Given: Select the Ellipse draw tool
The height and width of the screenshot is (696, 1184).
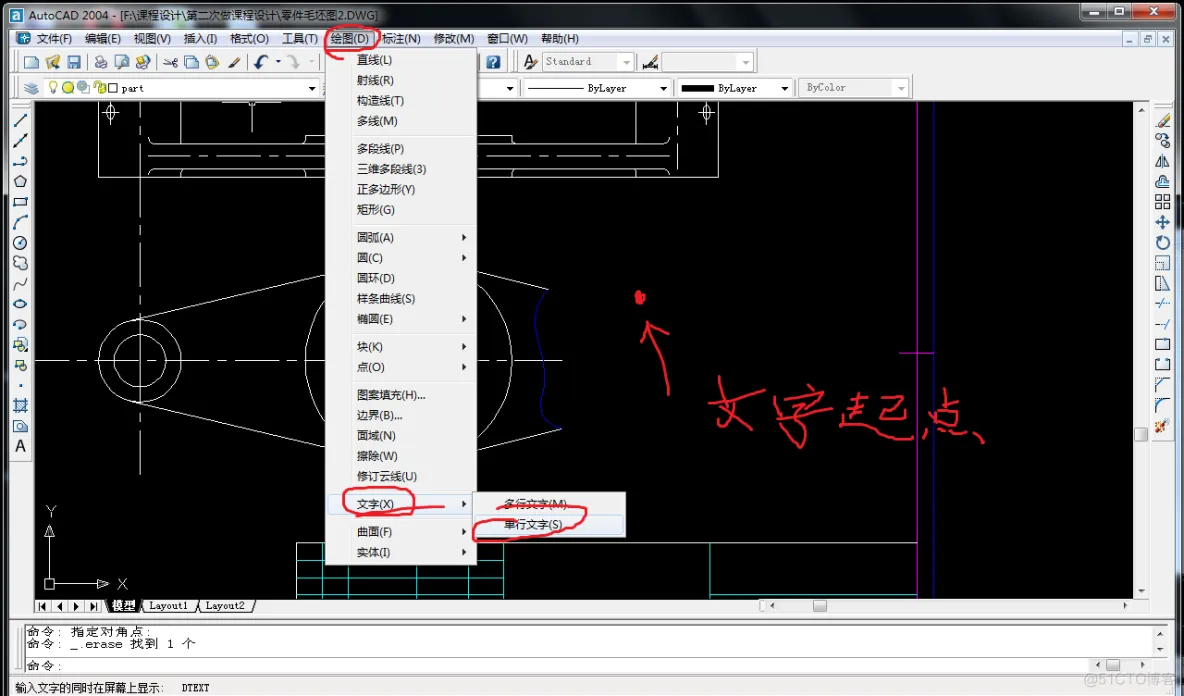Looking at the screenshot, I should tap(20, 303).
